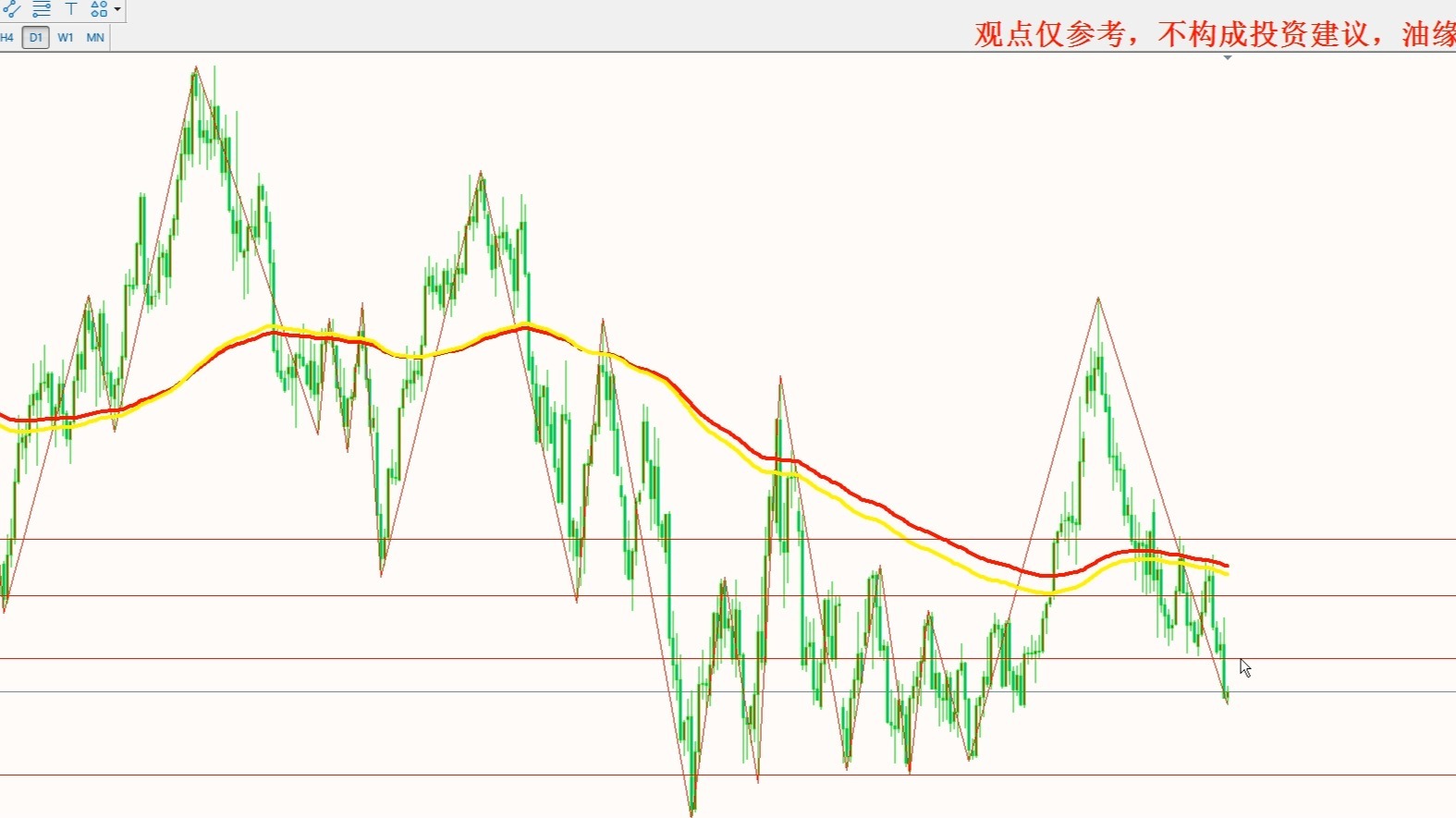Click the lowest zigzag trough on chart

point(691,813)
